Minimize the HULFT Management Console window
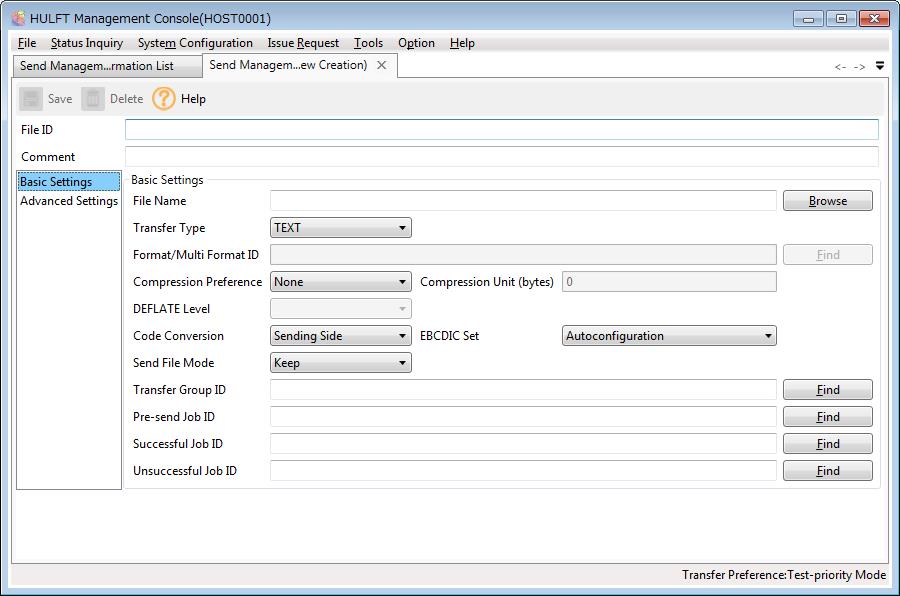This screenshot has width=900, height=596. (808, 19)
